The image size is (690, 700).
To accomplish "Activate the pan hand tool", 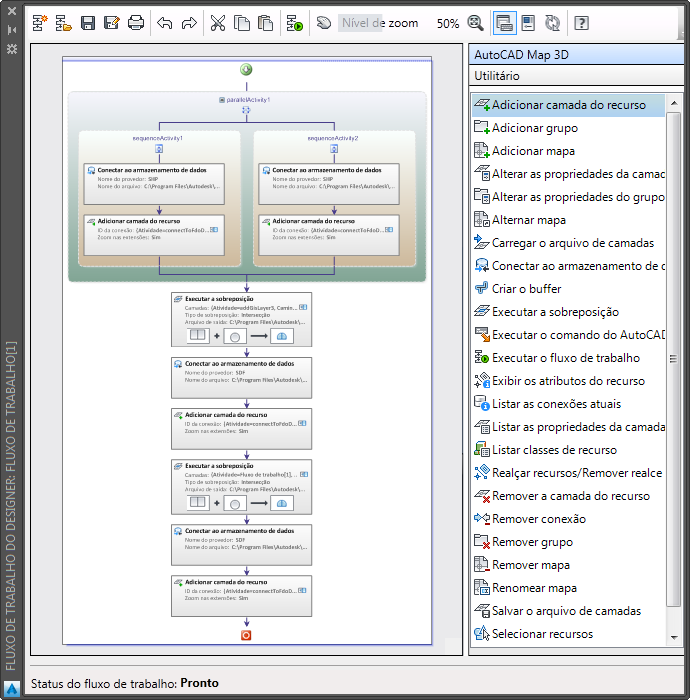I will (324, 22).
